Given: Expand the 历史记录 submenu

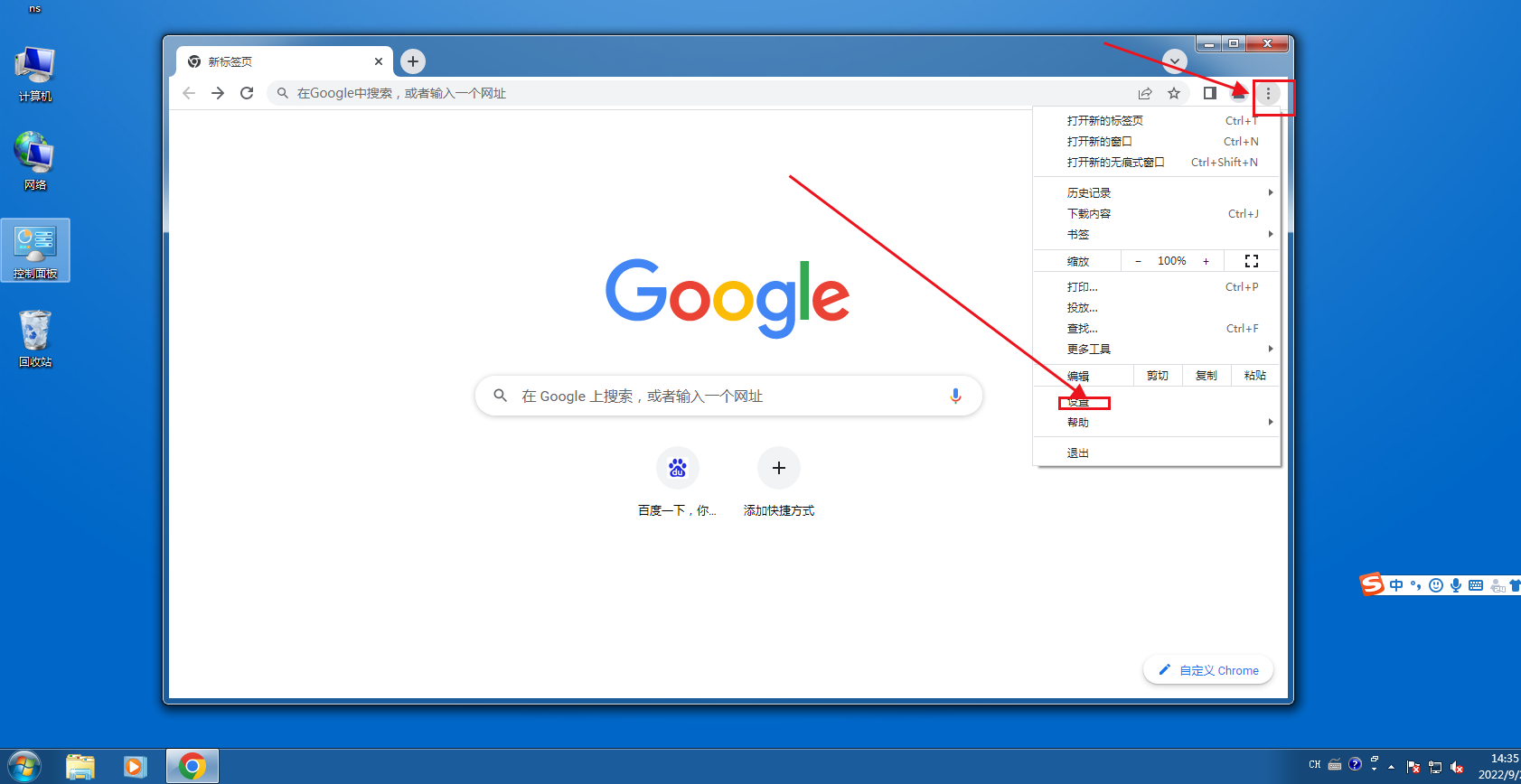Looking at the screenshot, I should [1157, 192].
